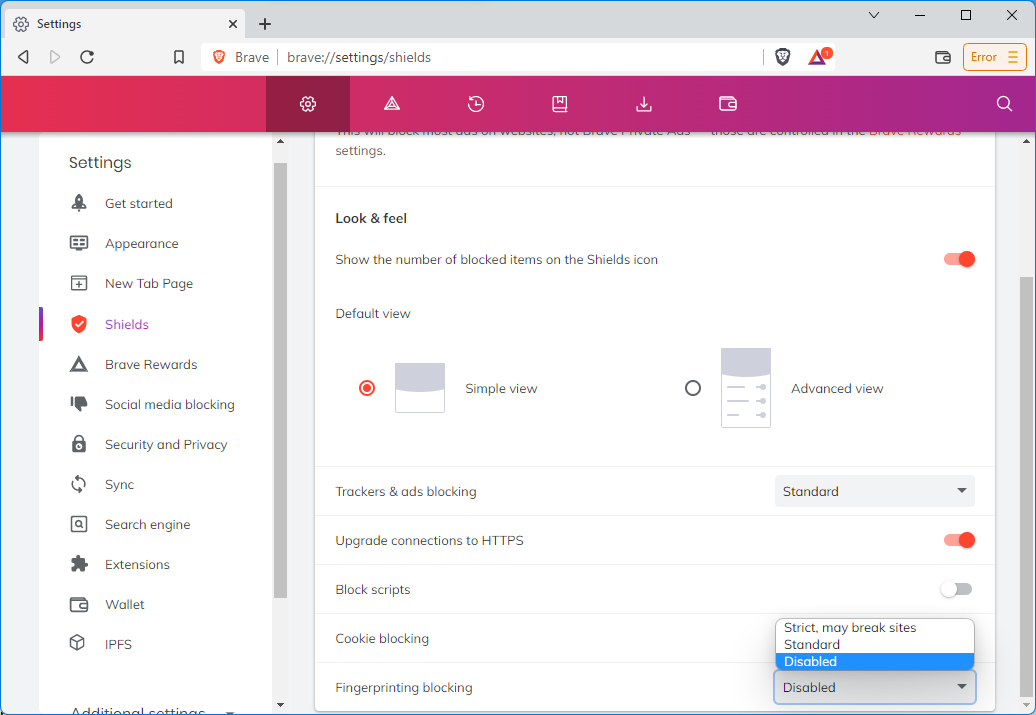
Task: Reload the page
Action: coord(87,57)
